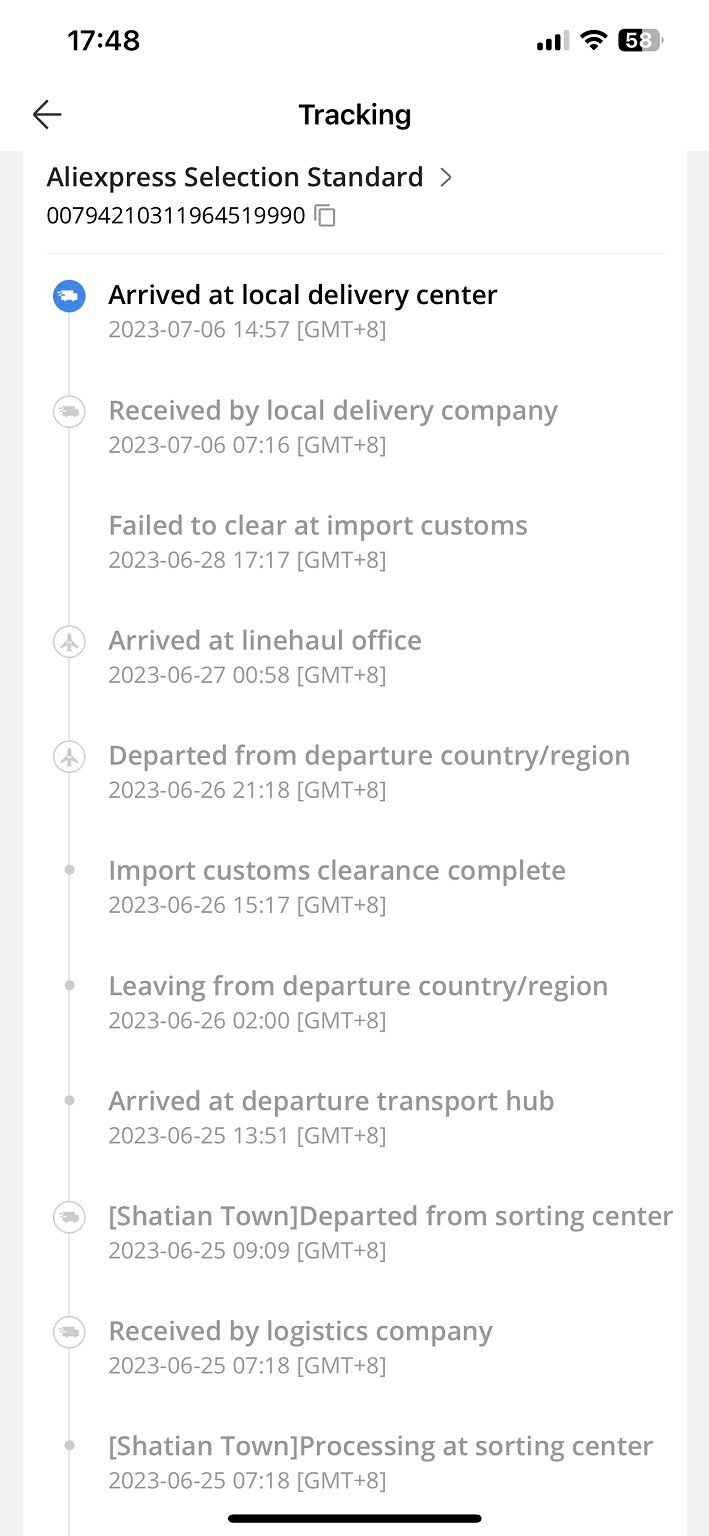Select Arrived at departure transport hub marker
The image size is (709, 1536).
coord(69,1101)
